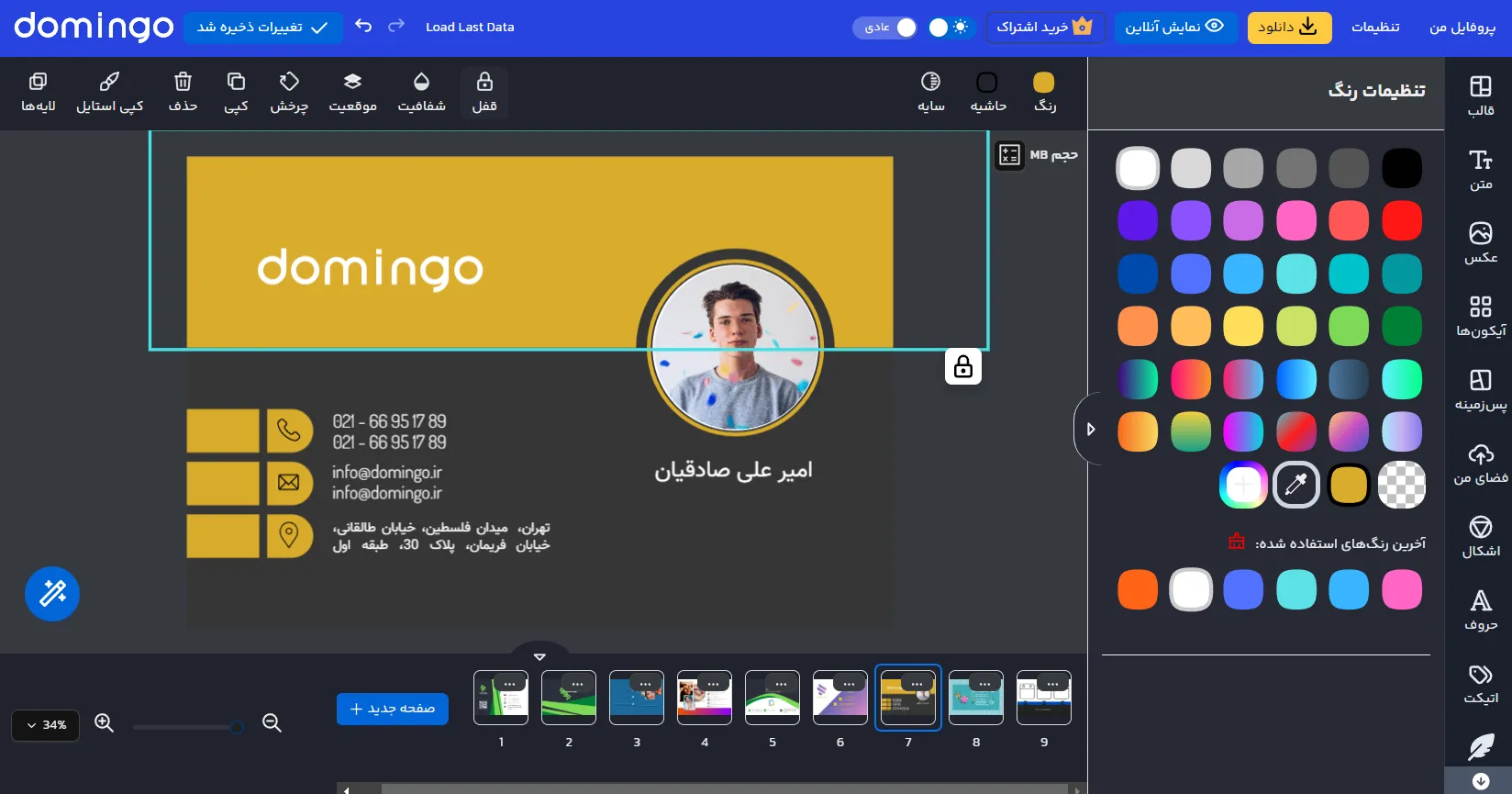1512x794 pixels.
Task: Open the 34% zoom level dropdown
Action: pos(46,725)
